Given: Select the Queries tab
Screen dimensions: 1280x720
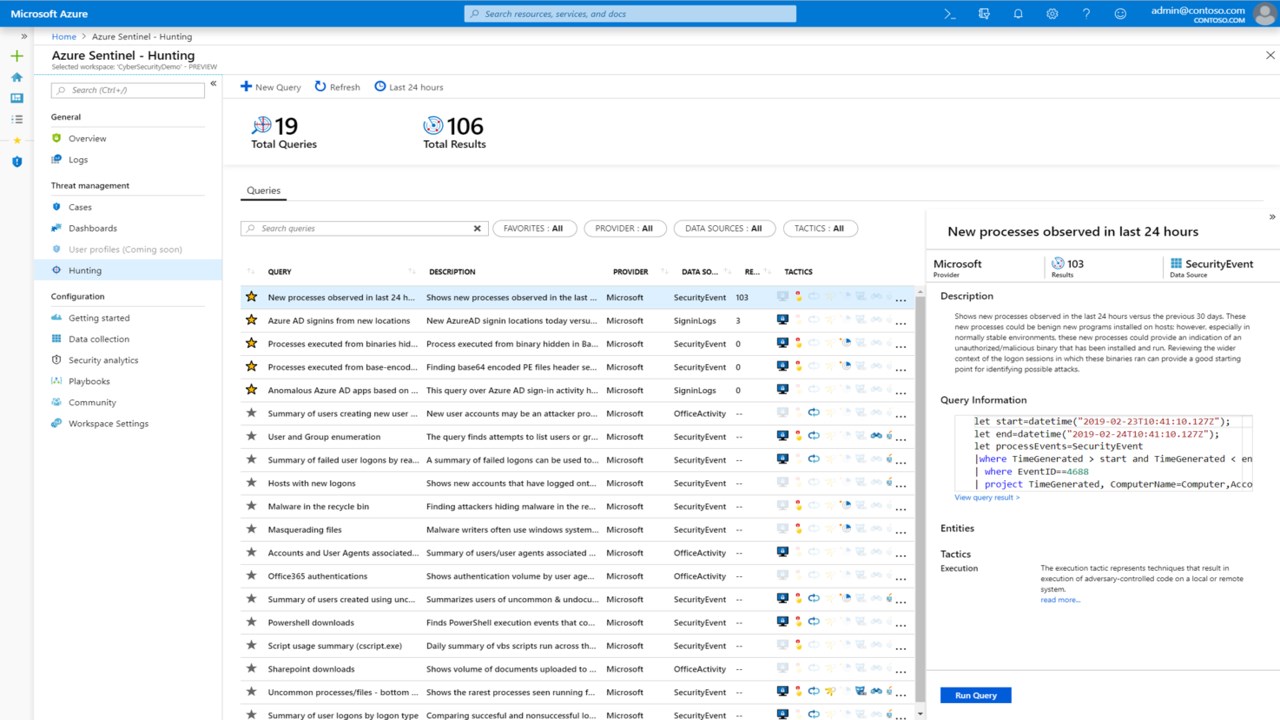Looking at the screenshot, I should coord(264,190).
